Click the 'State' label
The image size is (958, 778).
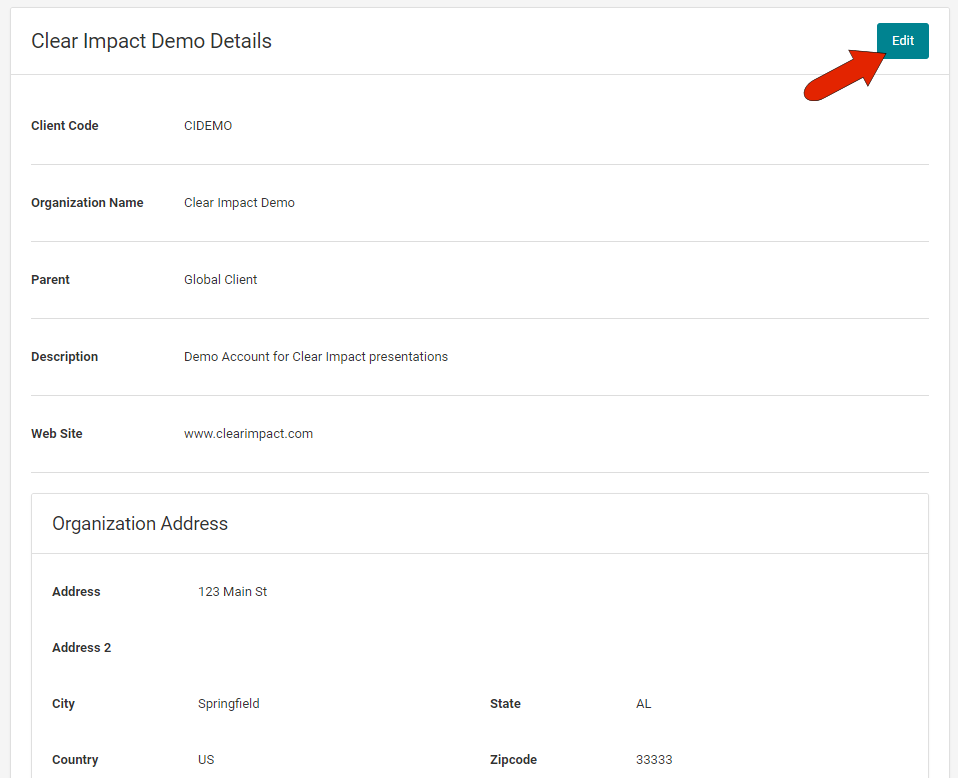[x=505, y=704]
